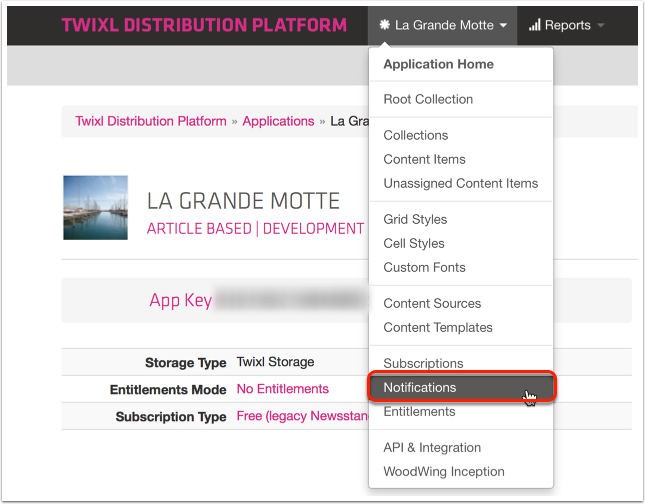Open the Collections menu item

(415, 135)
